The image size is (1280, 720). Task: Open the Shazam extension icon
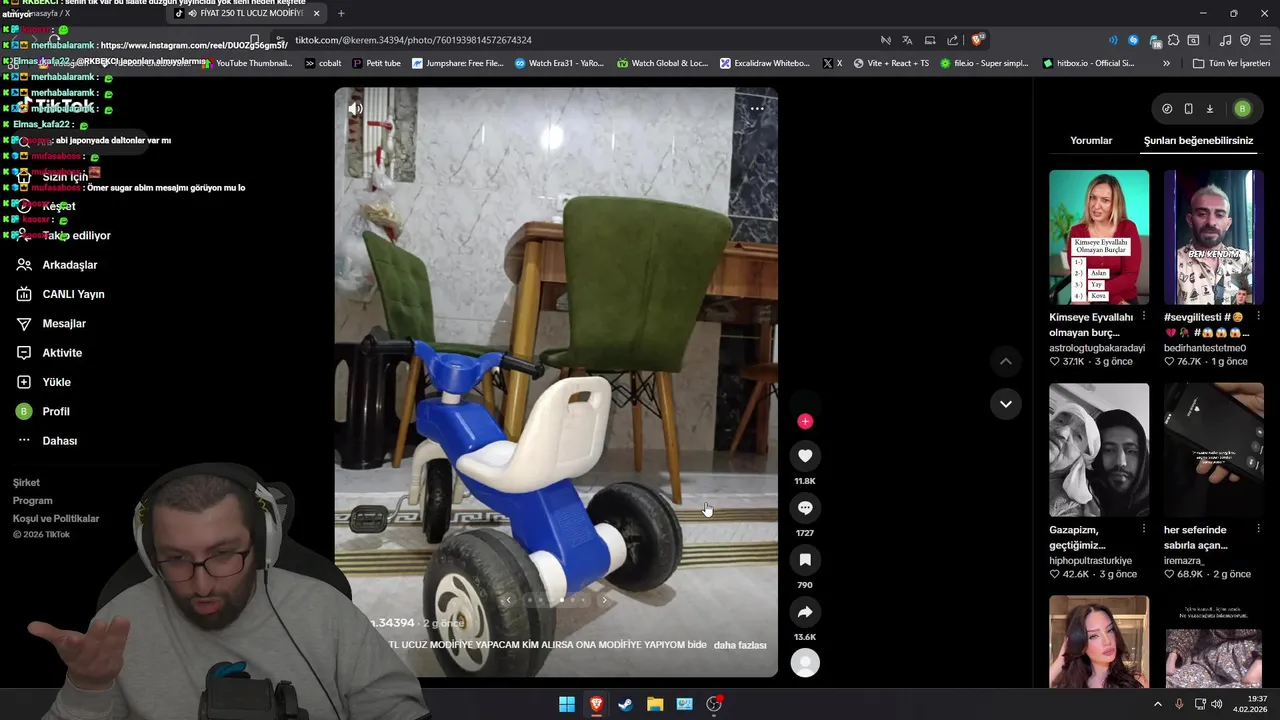click(x=1133, y=40)
